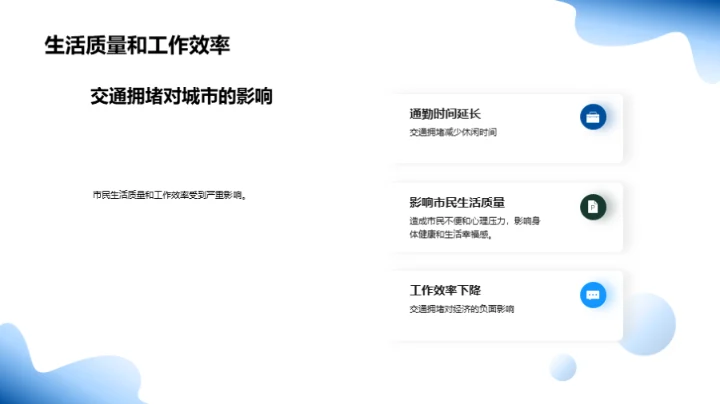Select the heading 工作效率下降
This screenshot has height=404, width=720.
point(445,290)
